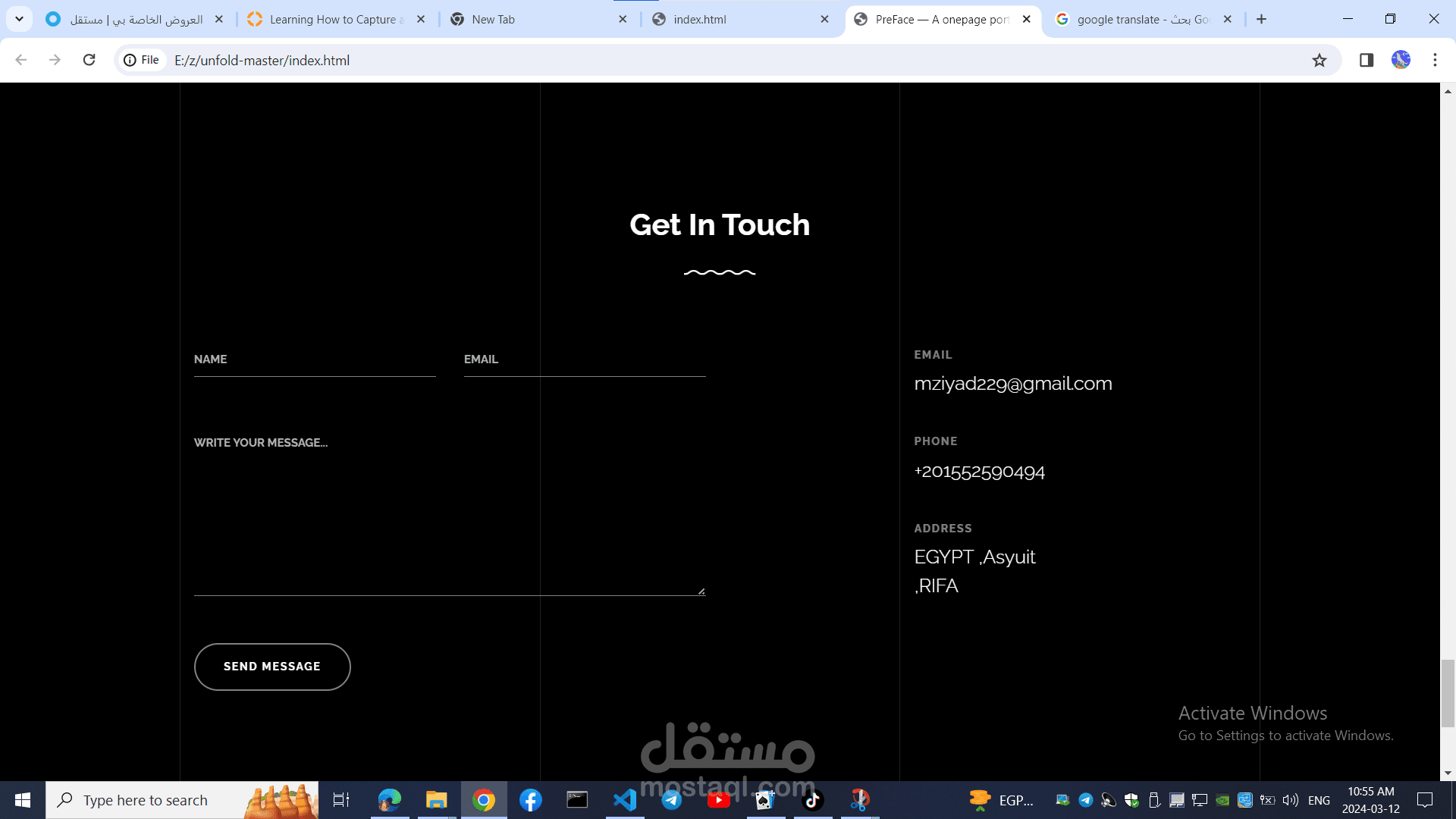Focus the Email input field

[x=584, y=359]
